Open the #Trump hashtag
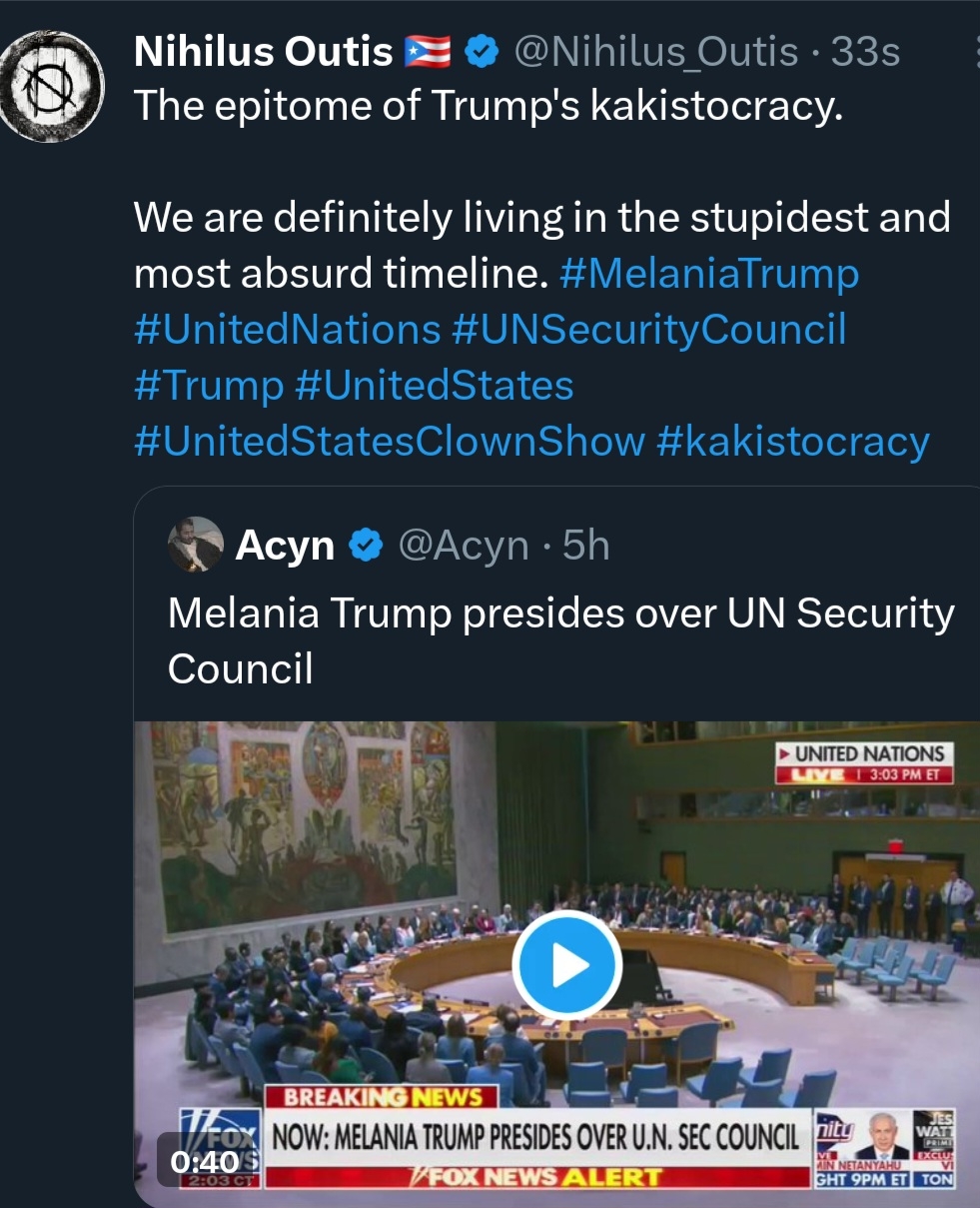980x1208 pixels. (x=209, y=385)
